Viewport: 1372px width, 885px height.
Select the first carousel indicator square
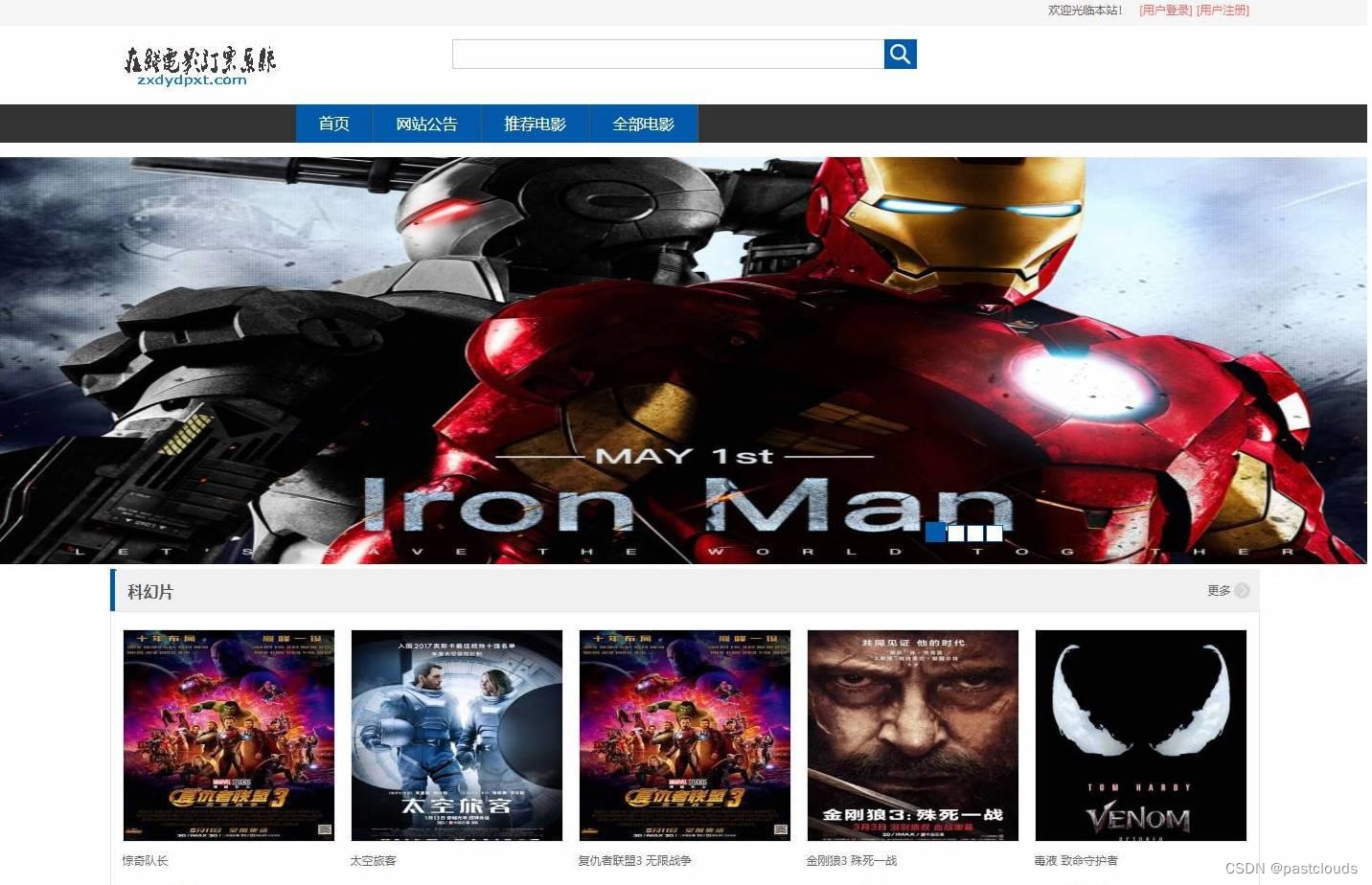935,533
